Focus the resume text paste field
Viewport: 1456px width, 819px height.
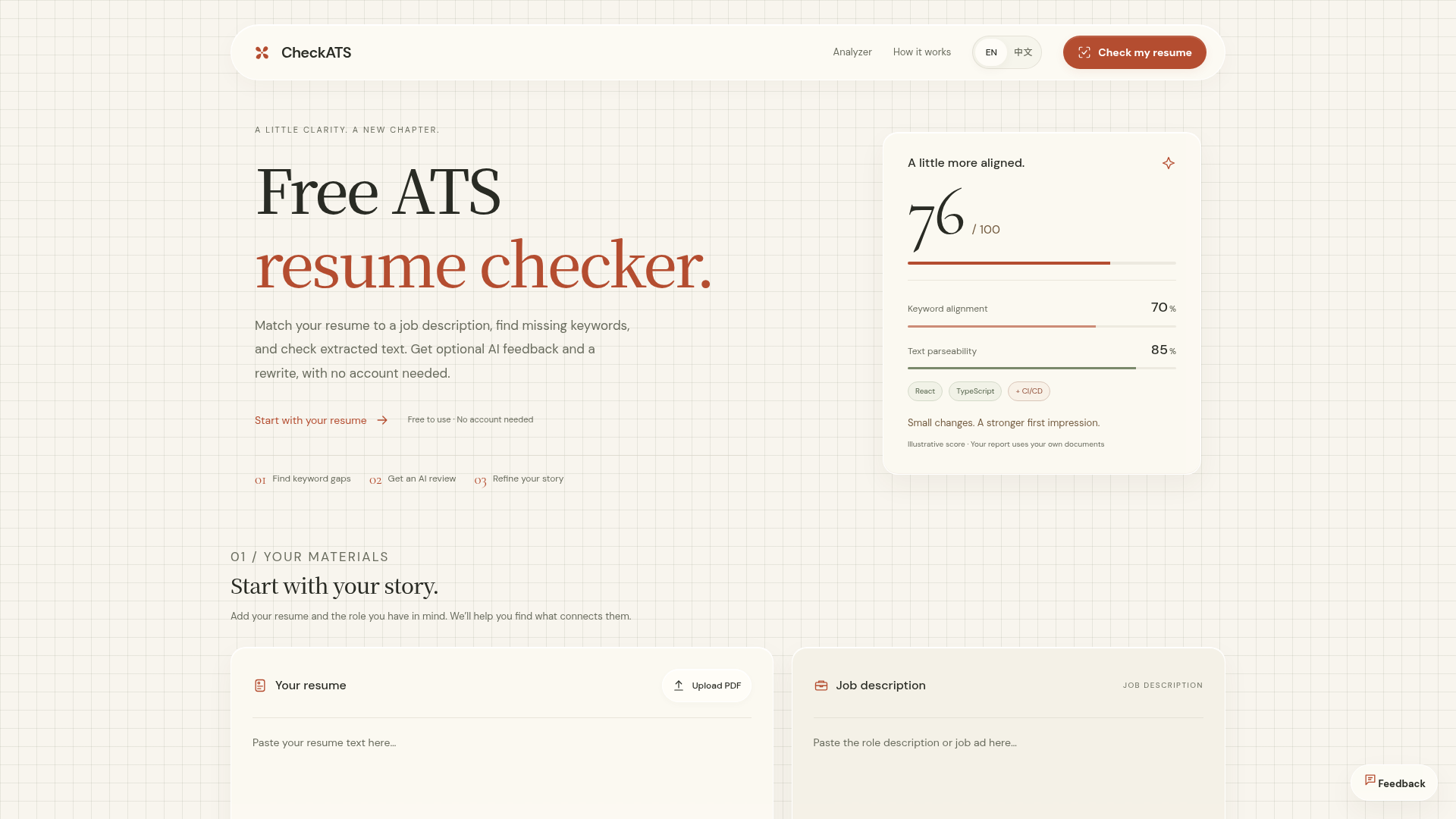(x=502, y=773)
